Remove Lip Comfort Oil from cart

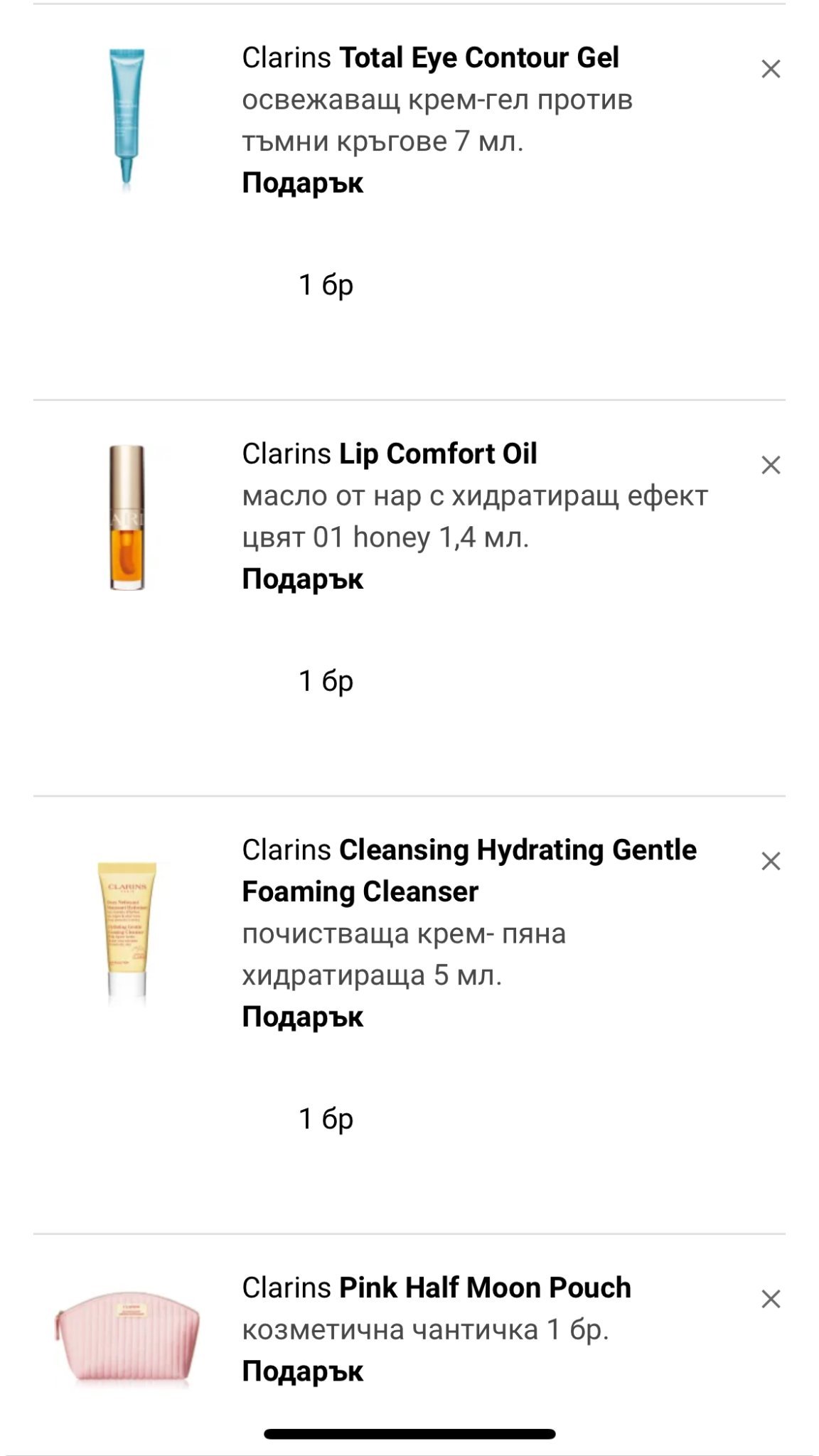click(771, 465)
